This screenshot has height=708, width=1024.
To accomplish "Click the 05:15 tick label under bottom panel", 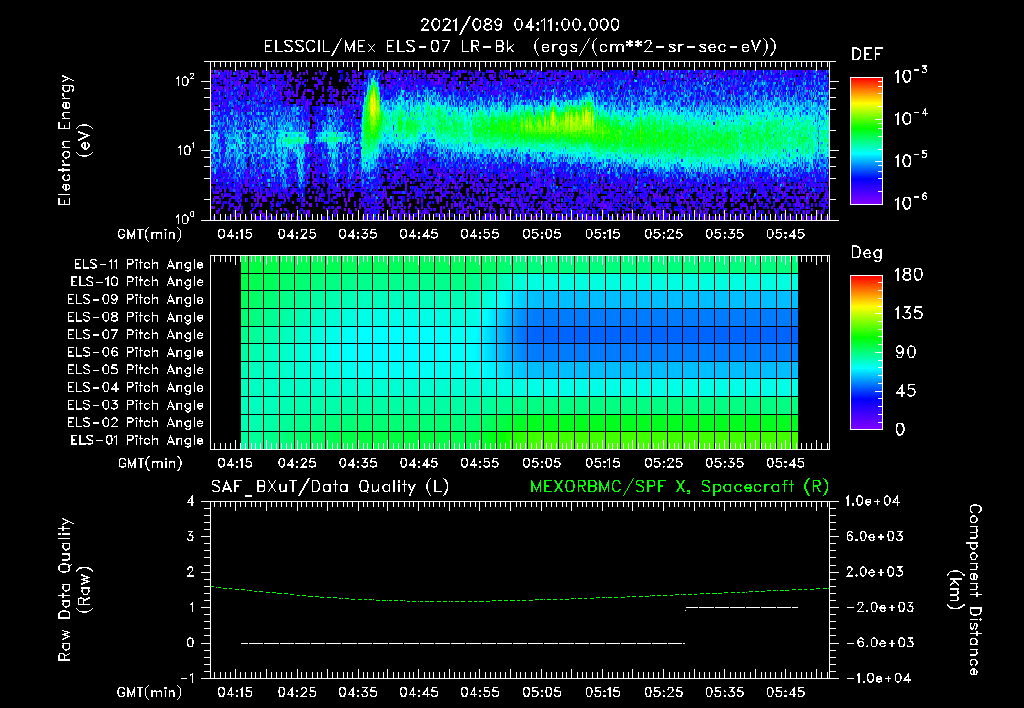I will (602, 692).
